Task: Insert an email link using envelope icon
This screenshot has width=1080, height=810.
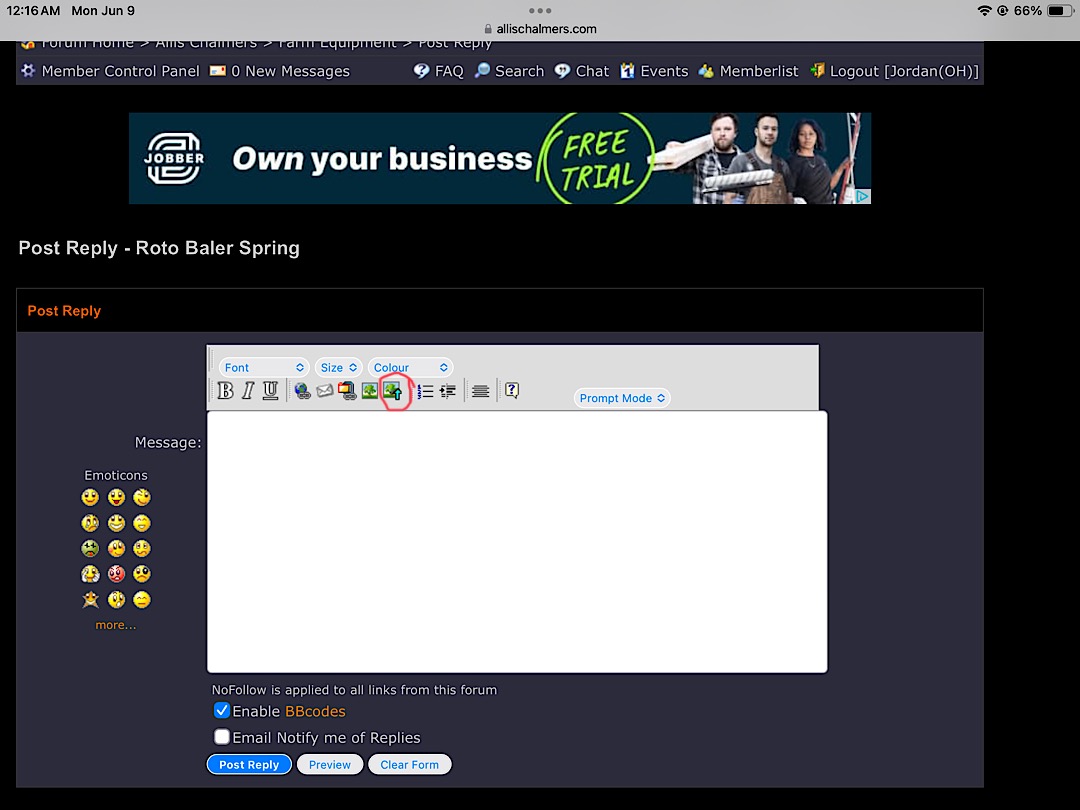Action: 325,391
